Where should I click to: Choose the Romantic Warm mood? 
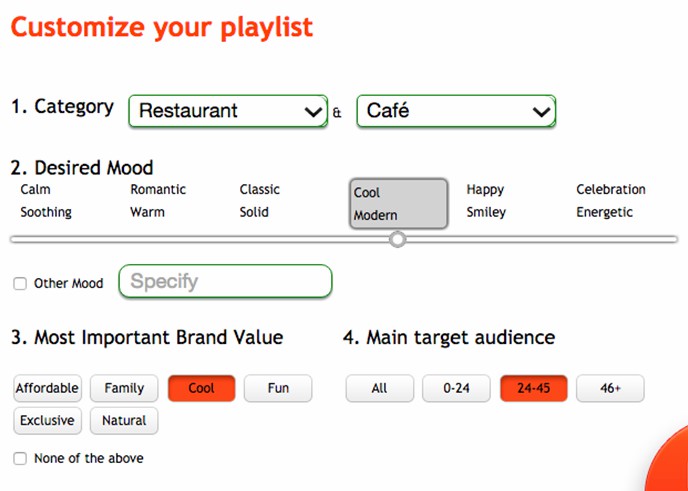pyautogui.click(x=158, y=201)
